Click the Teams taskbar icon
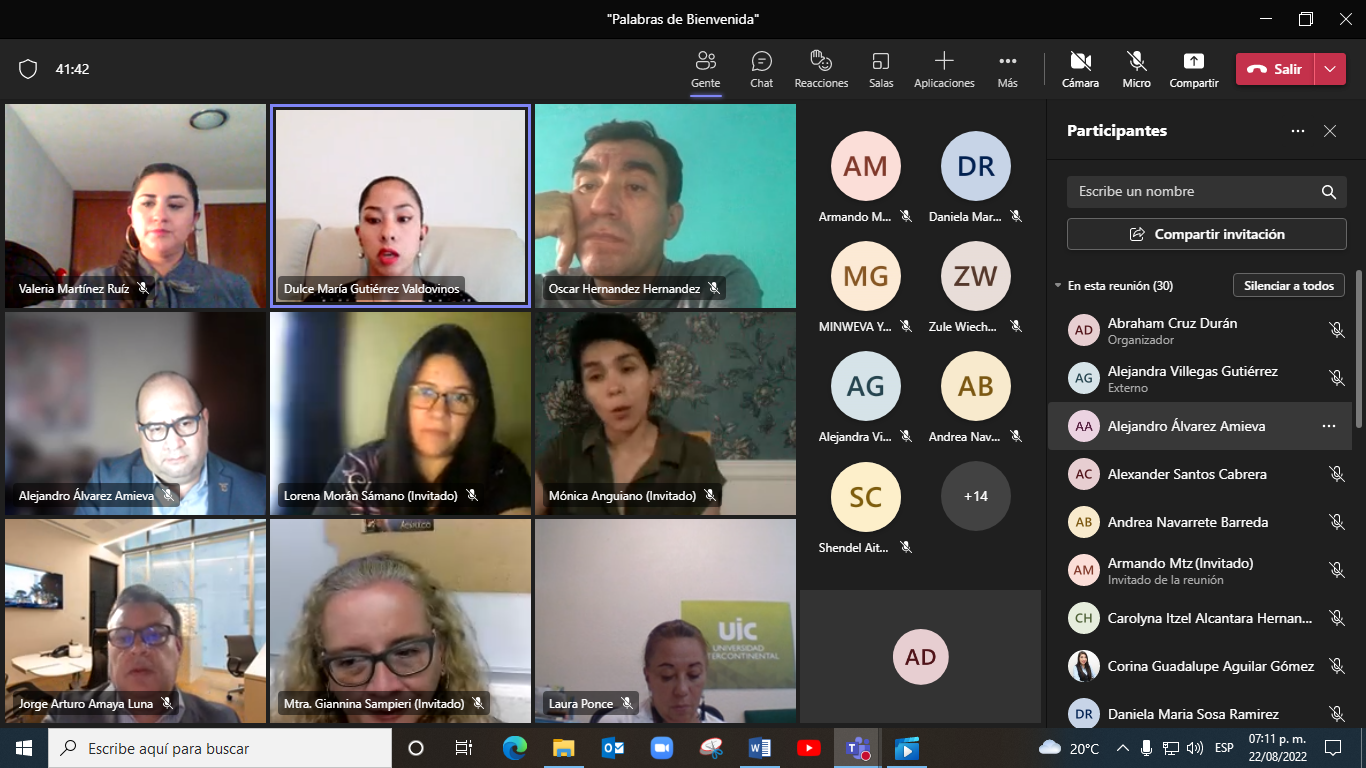1366x768 pixels. [x=857, y=748]
